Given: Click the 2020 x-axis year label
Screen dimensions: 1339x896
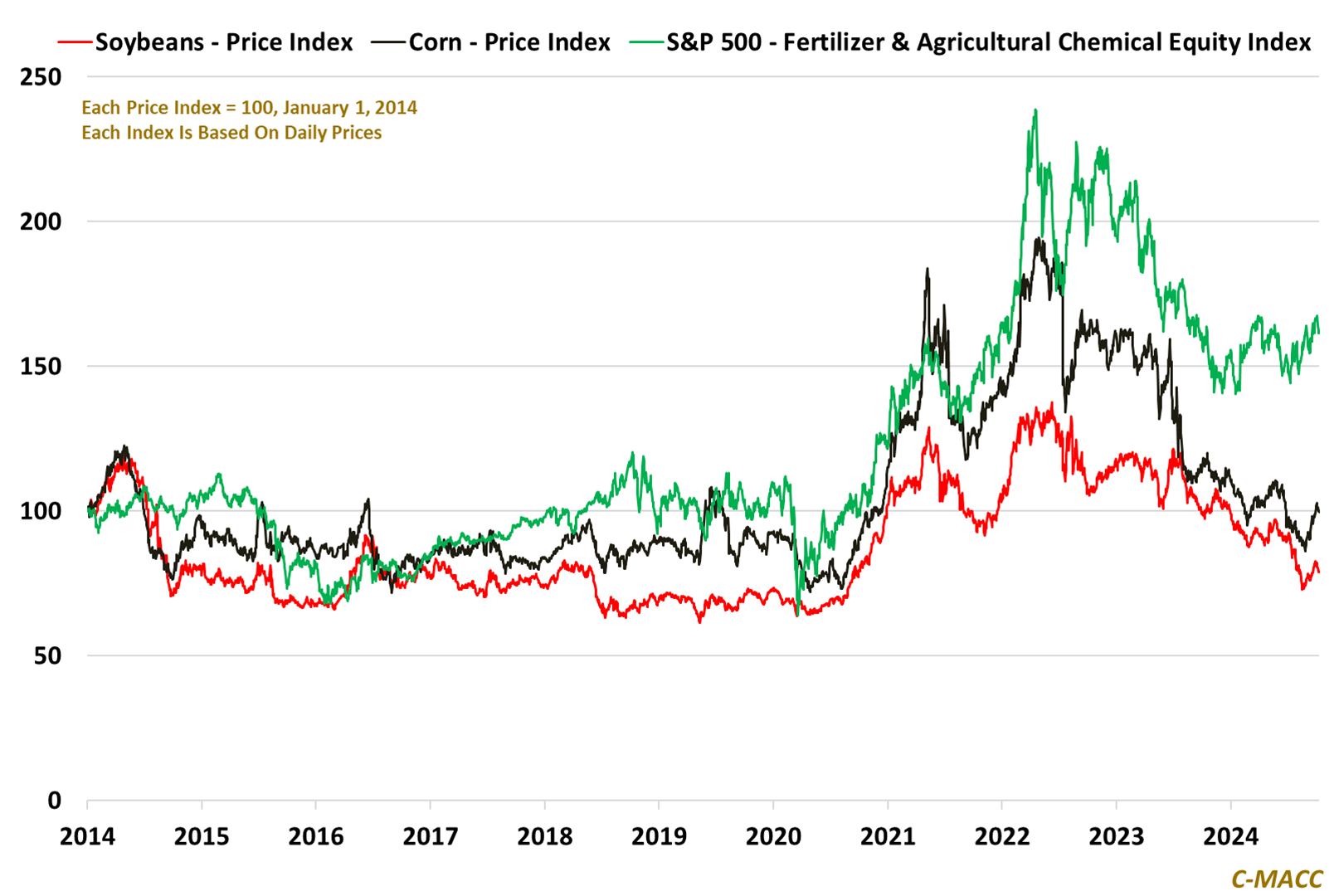Looking at the screenshot, I should pyautogui.click(x=773, y=836).
